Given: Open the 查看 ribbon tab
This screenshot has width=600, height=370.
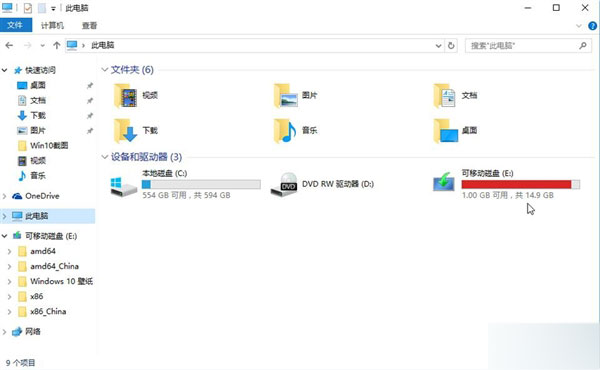Looking at the screenshot, I should pyautogui.click(x=90, y=26).
